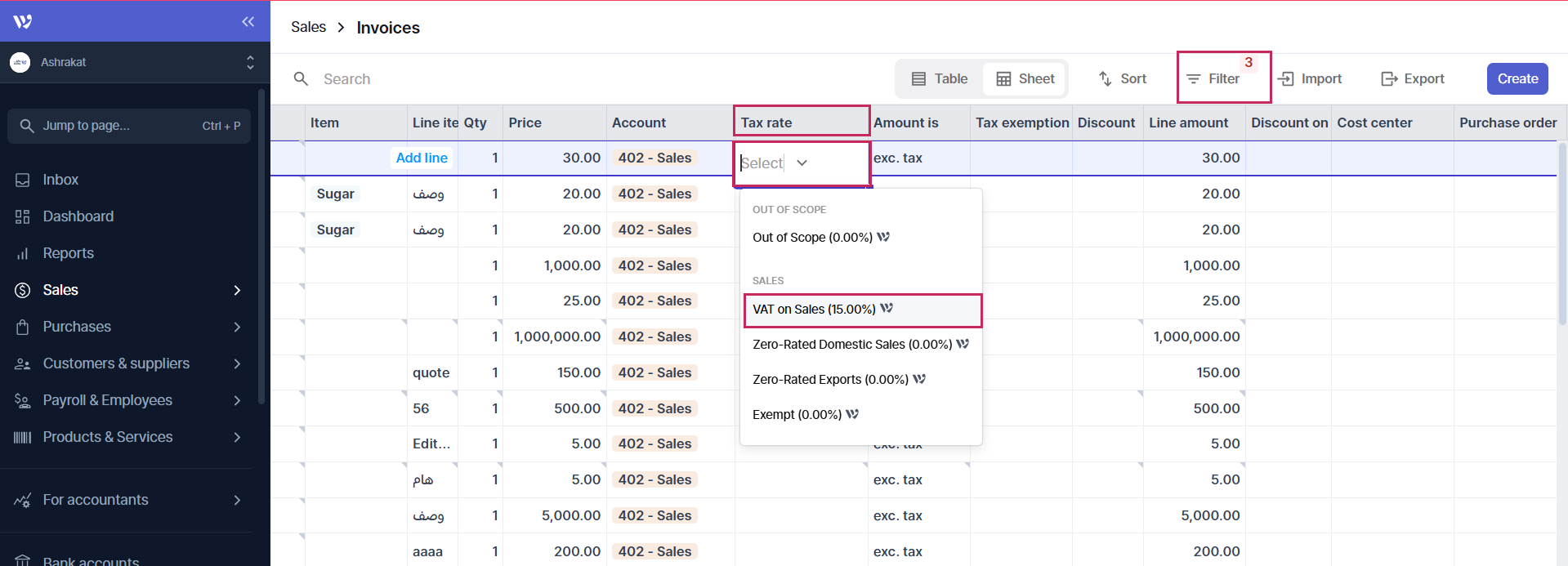
Task: Go to Dashboard in sidebar
Action: point(78,216)
